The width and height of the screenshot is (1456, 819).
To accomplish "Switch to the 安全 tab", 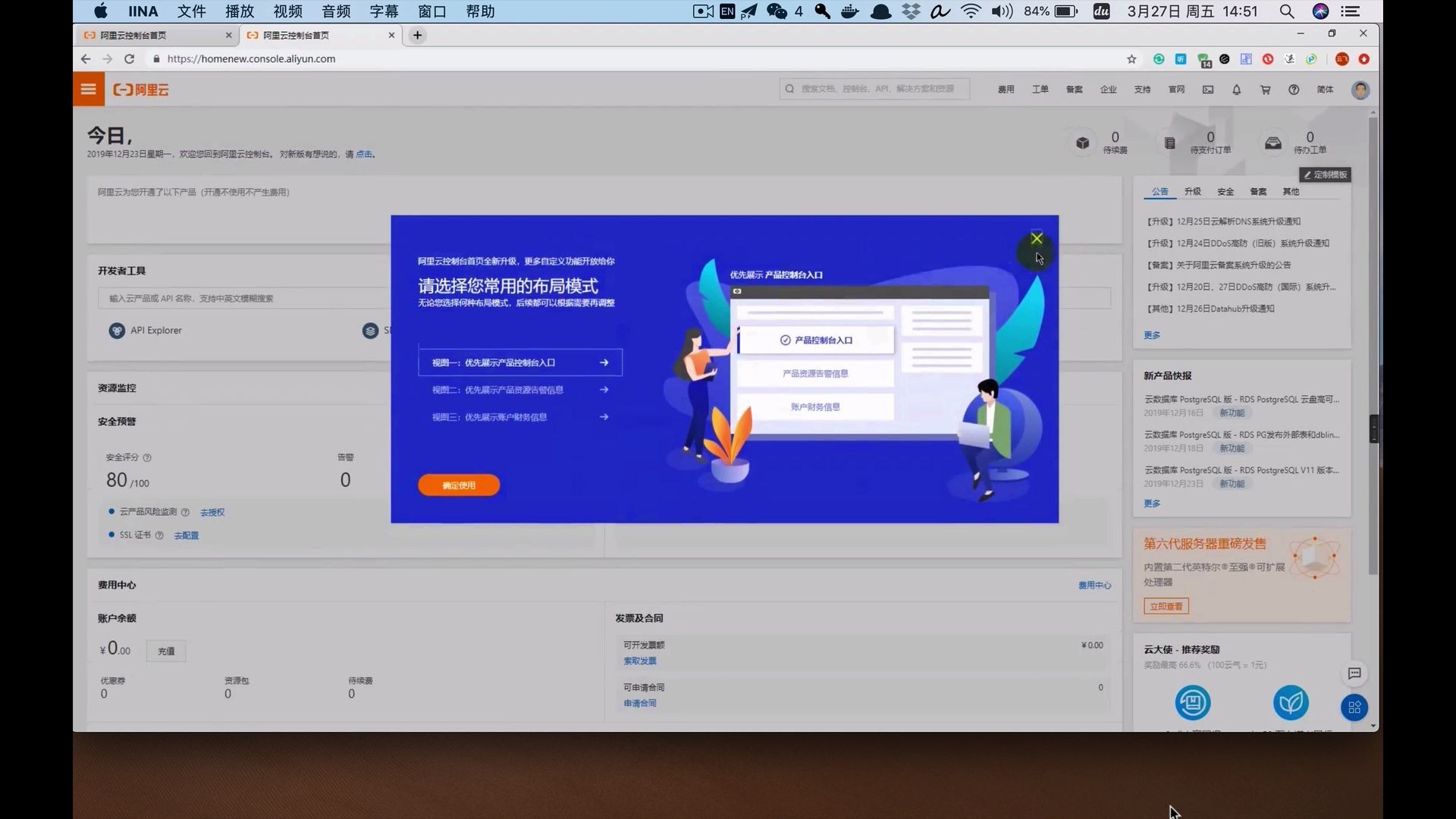I will (x=1225, y=192).
